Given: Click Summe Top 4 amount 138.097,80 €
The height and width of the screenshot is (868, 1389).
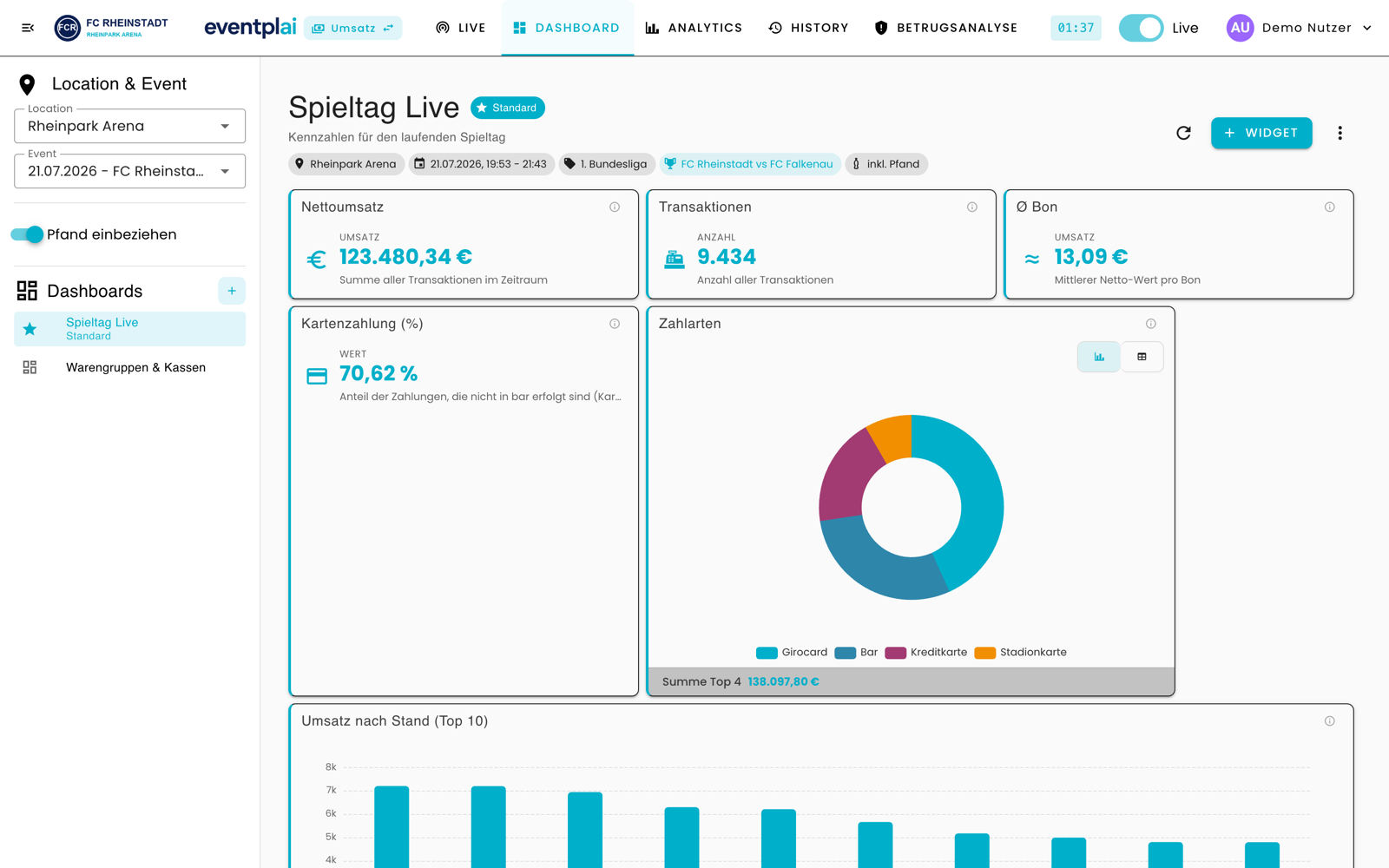Looking at the screenshot, I should click(783, 681).
